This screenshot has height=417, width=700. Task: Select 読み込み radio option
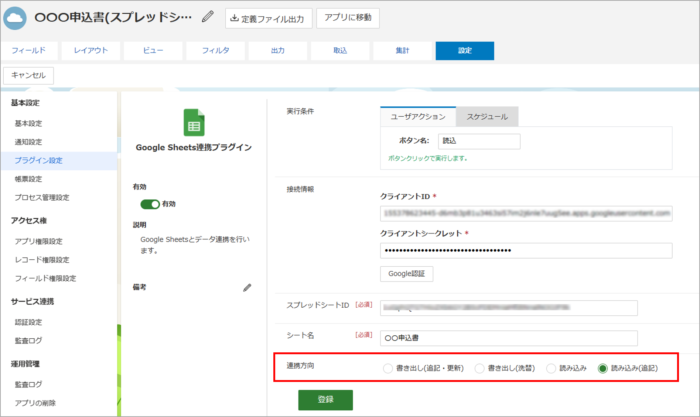coord(551,368)
